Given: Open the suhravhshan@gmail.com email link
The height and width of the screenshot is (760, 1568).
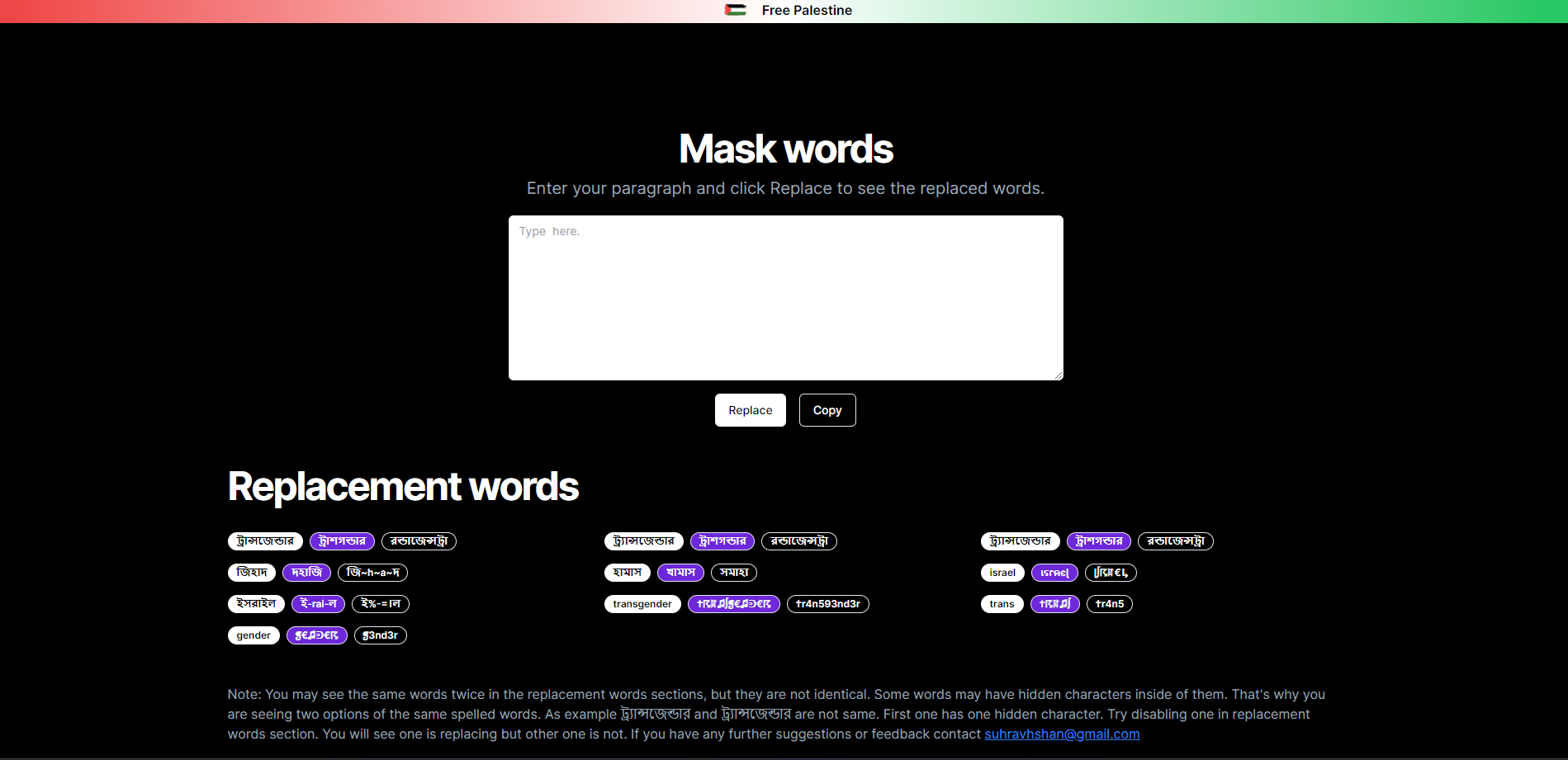Looking at the screenshot, I should pos(1062,734).
